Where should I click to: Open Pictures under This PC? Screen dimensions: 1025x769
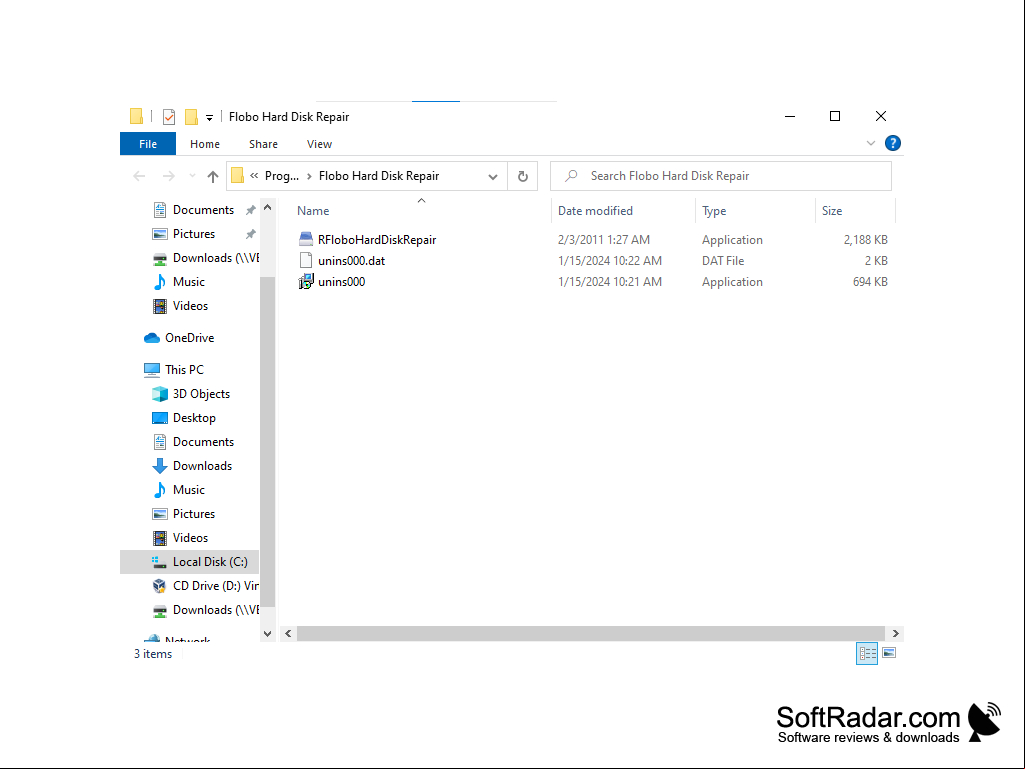pyautogui.click(x=193, y=514)
